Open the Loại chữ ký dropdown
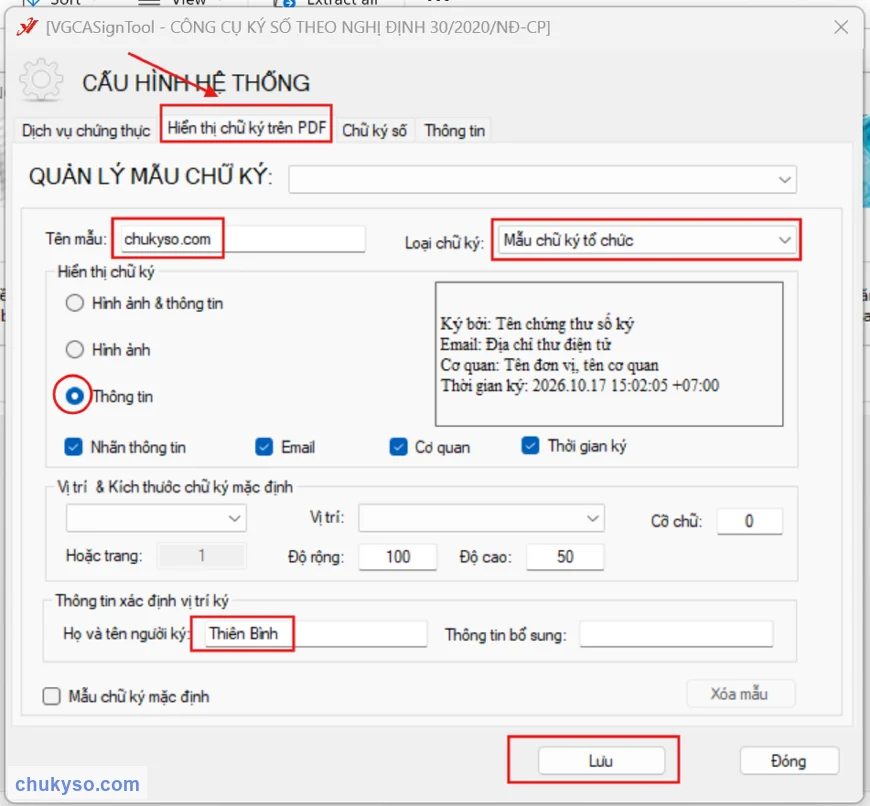 point(646,240)
